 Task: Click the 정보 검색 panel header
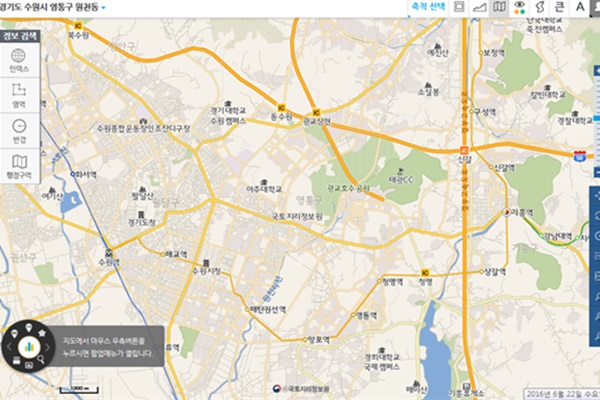pyautogui.click(x=20, y=36)
